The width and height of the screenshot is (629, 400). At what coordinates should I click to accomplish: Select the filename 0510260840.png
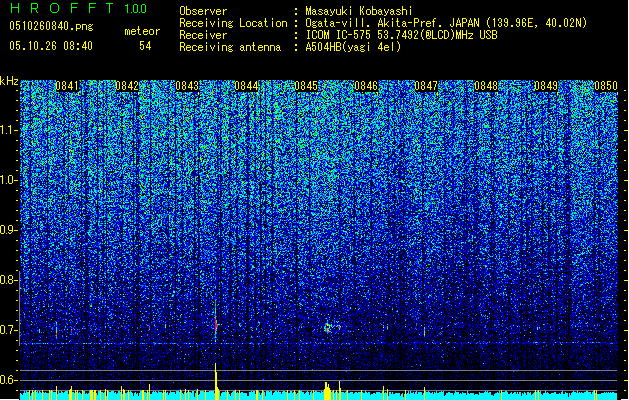(x=51, y=26)
